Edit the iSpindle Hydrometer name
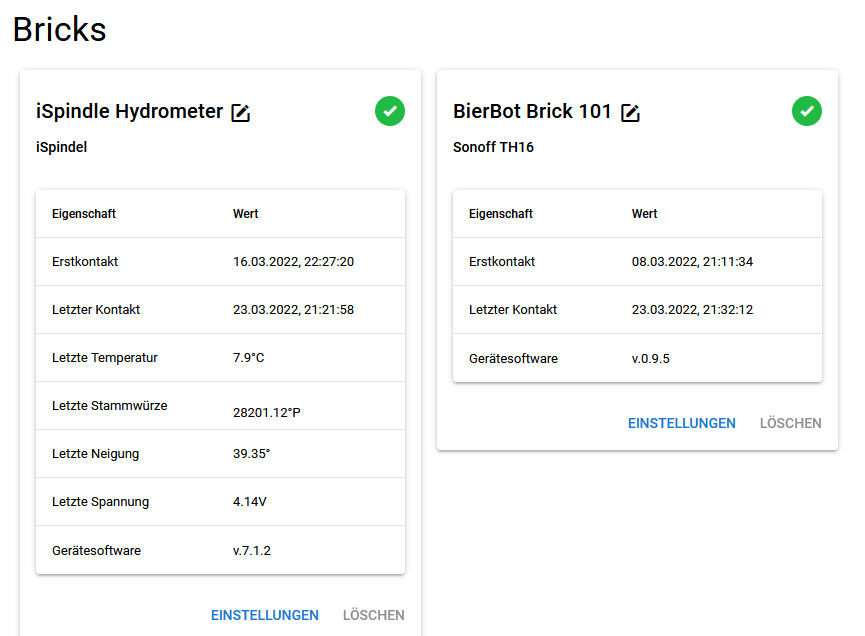865x636 pixels. coord(241,113)
